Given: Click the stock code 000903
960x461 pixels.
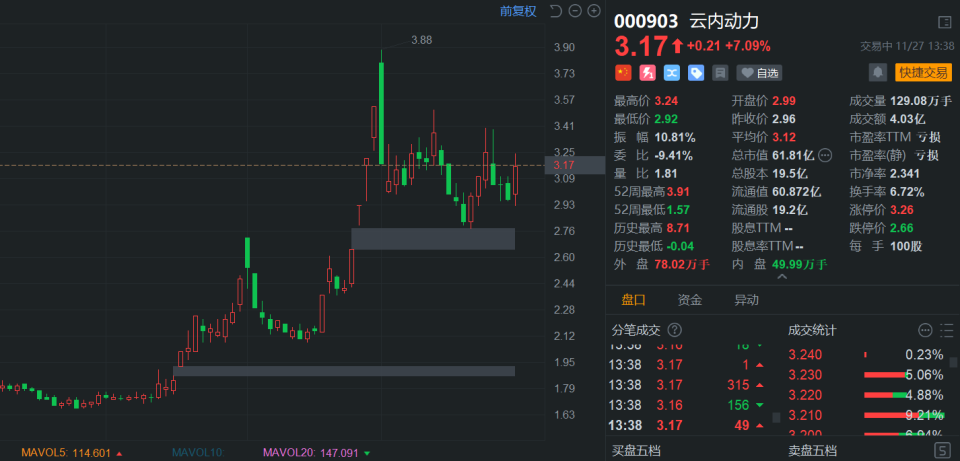Looking at the screenshot, I should [x=647, y=21].
